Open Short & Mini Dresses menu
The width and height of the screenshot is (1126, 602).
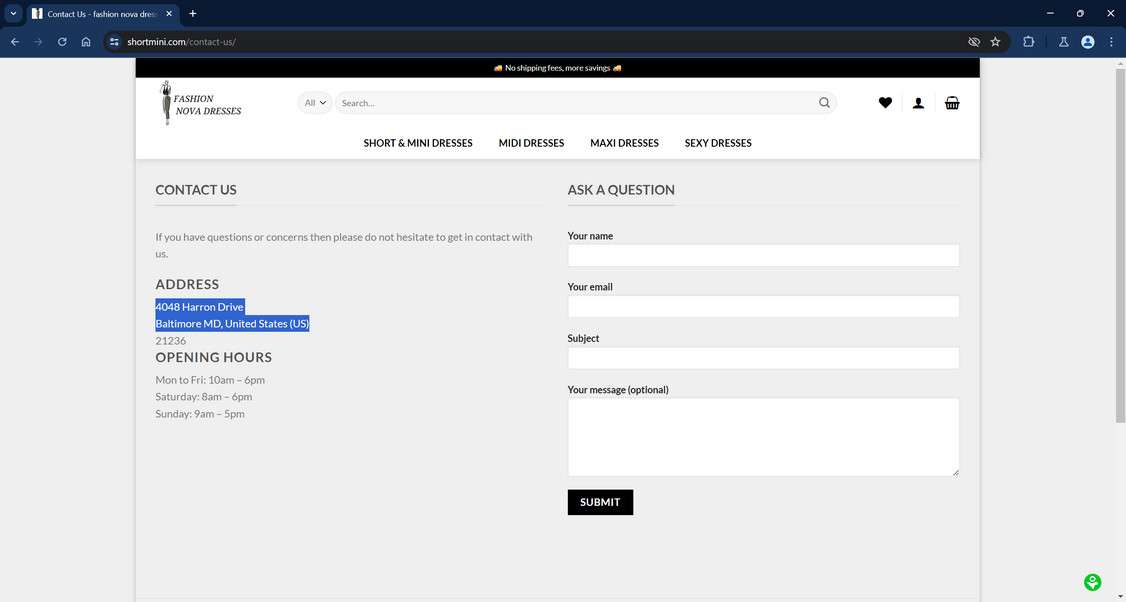tap(418, 143)
